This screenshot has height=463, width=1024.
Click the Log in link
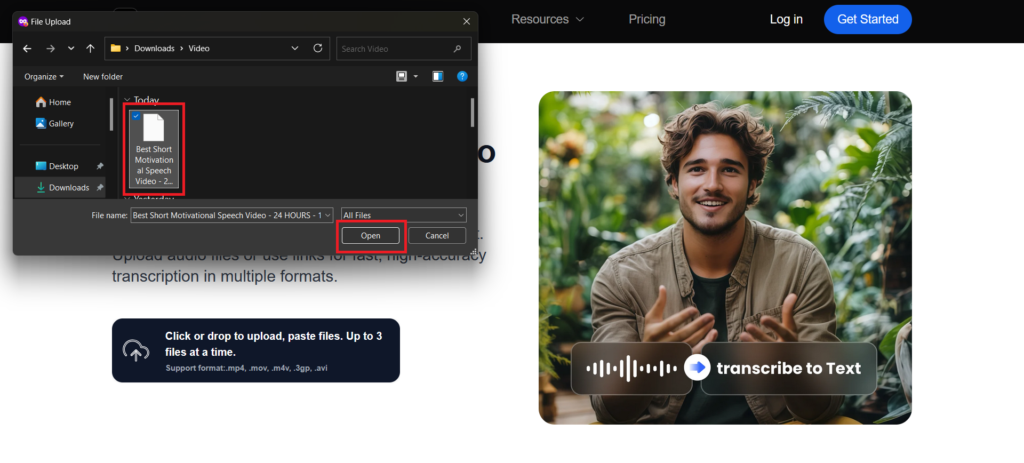(x=786, y=19)
